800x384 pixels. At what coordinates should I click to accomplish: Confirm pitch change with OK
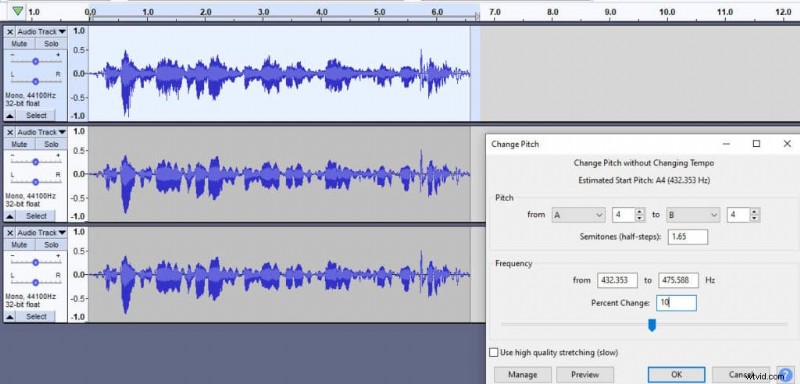point(677,375)
